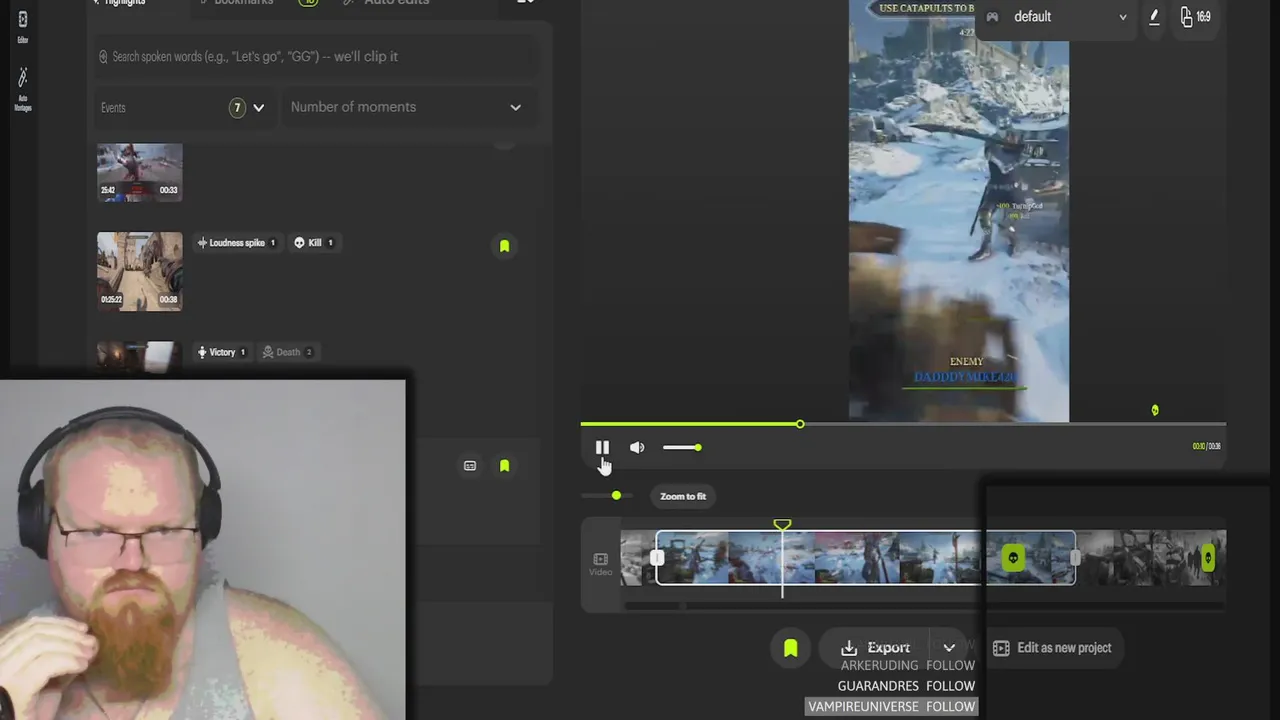This screenshot has width=1280, height=720.
Task: Toggle bookmark on the lower highlight row
Action: 504,465
